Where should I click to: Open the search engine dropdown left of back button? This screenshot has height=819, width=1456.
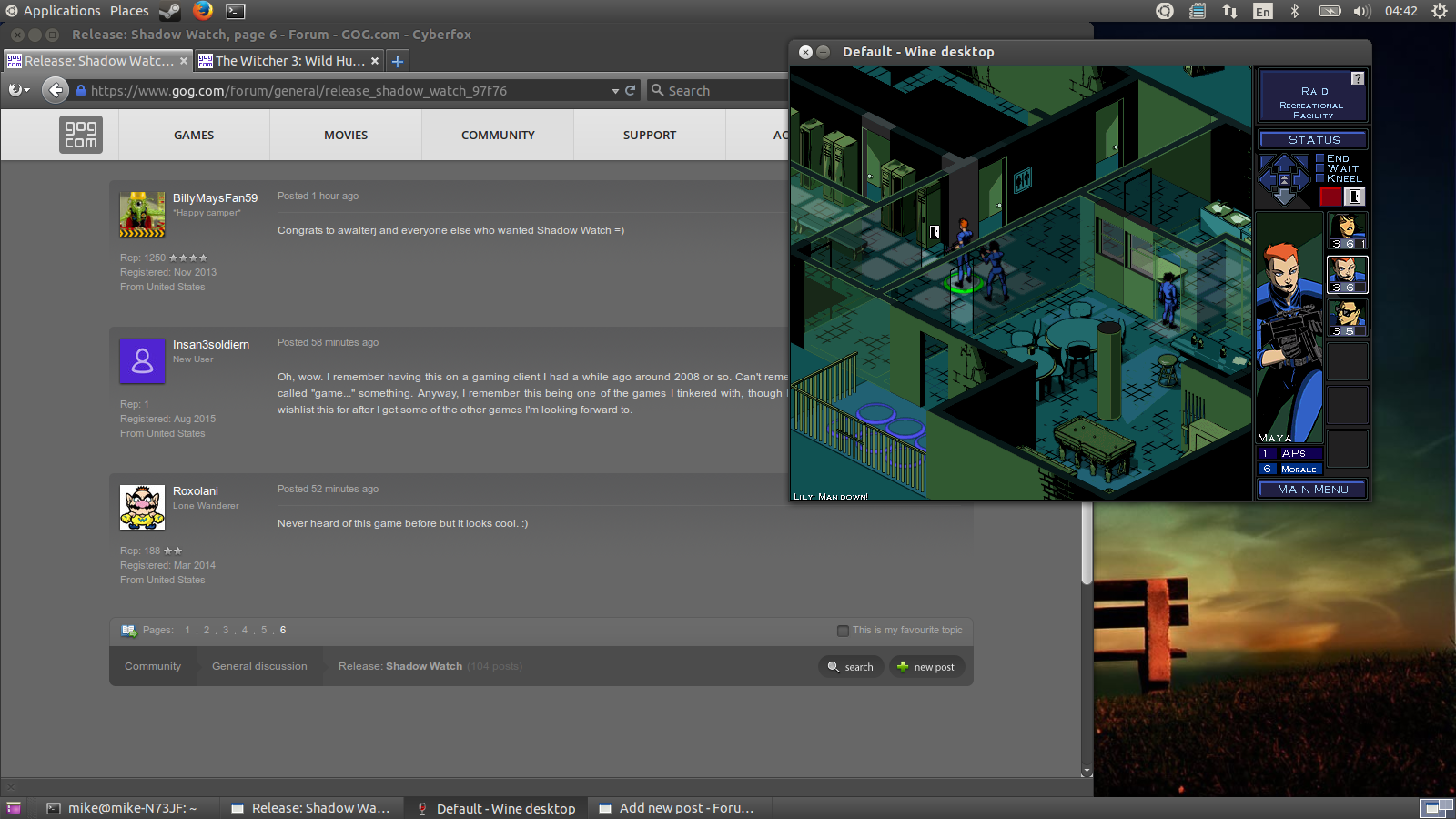[x=19, y=90]
